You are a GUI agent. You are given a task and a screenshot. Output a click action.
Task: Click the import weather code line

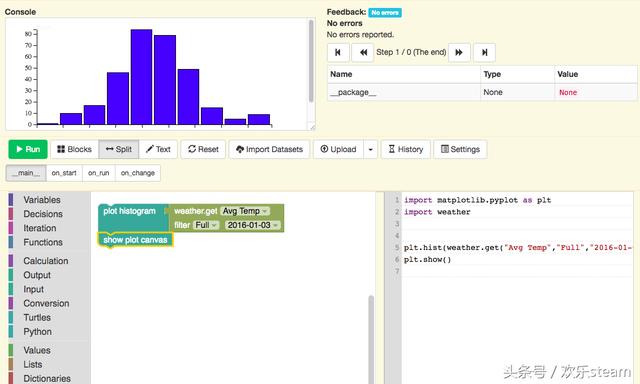coord(437,212)
